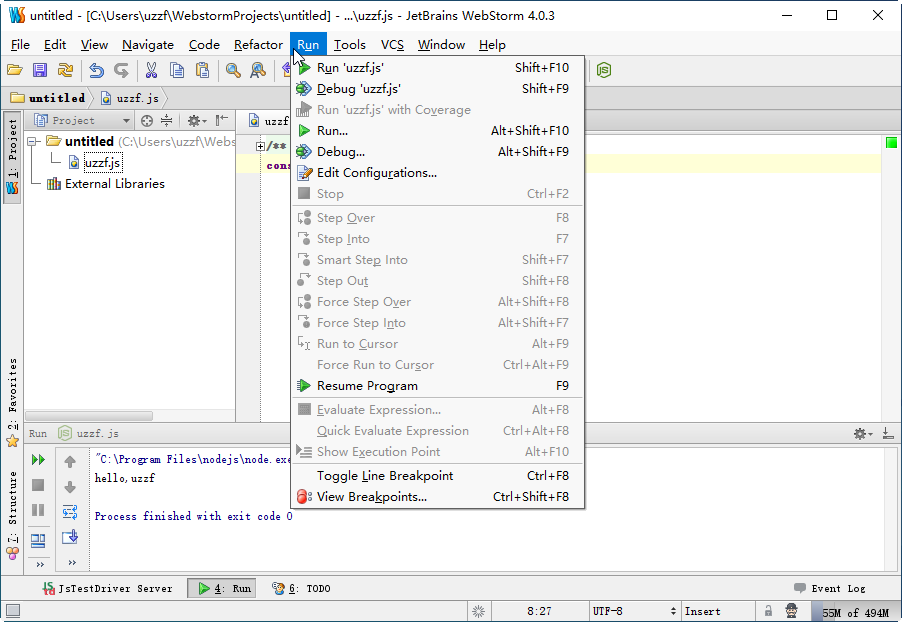Viewport: 902px width, 622px height.
Task: Hide the Project panel icon
Action: coord(221,120)
